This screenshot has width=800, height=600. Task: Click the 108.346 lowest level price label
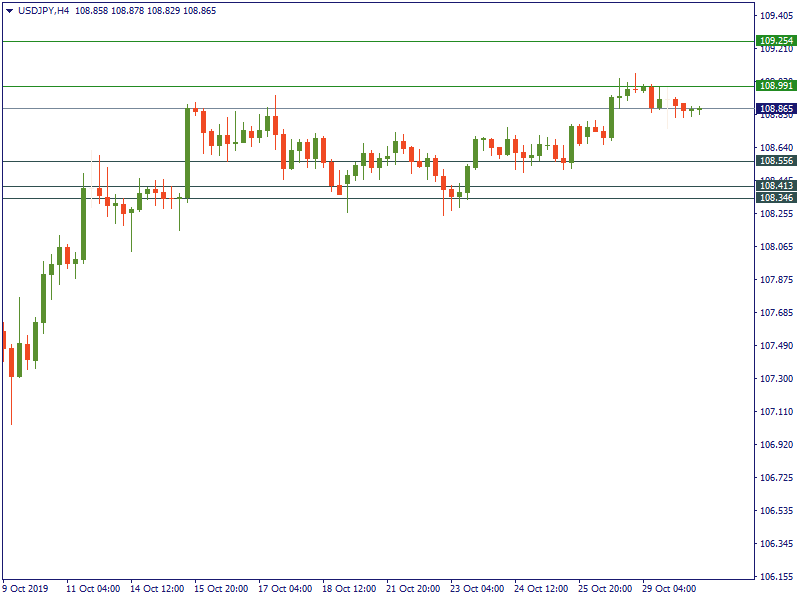click(776, 198)
